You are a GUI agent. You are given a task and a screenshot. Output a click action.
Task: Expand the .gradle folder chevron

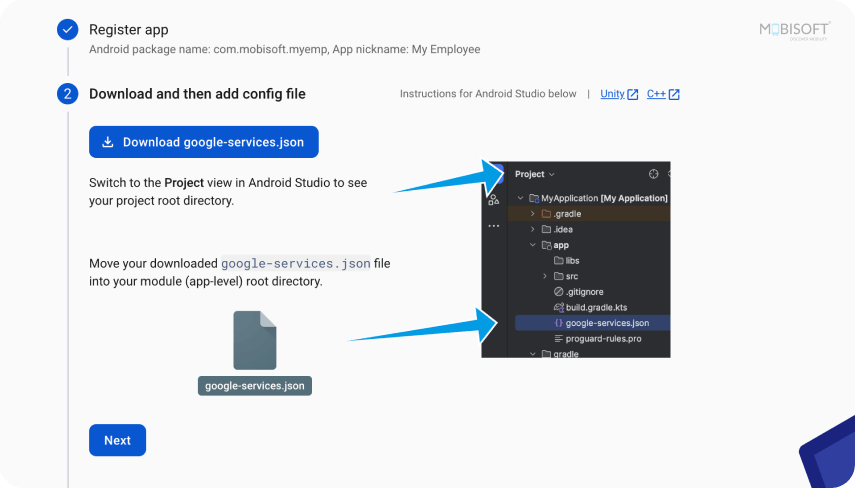click(533, 214)
